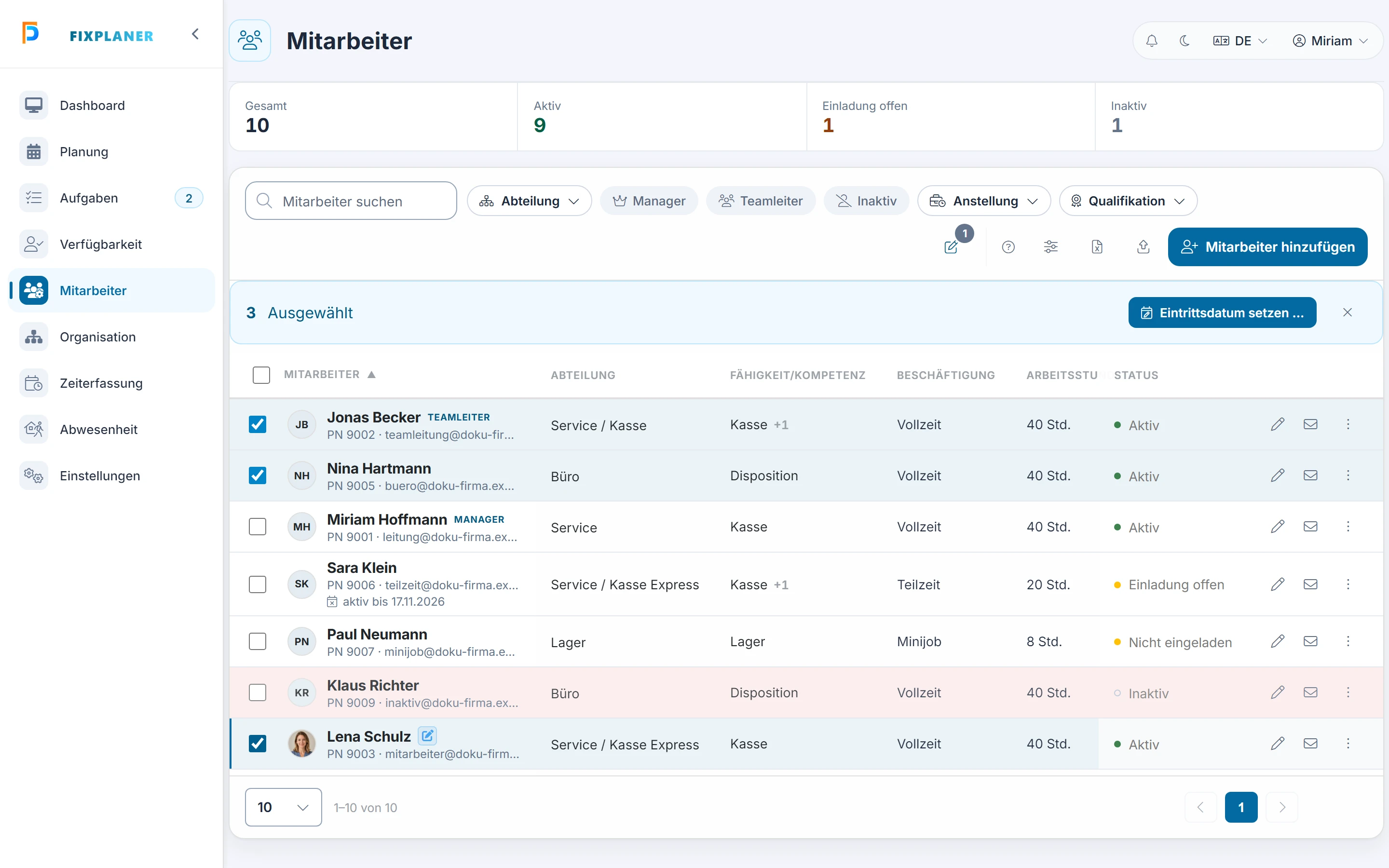
Task: Send mail to Paul Neumann
Action: 1310,641
